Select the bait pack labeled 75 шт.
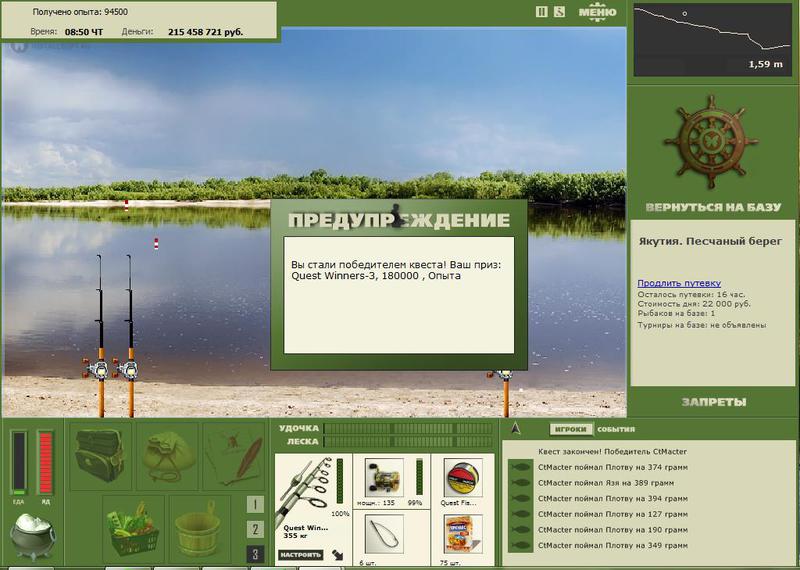The height and width of the screenshot is (570, 800). [x=463, y=534]
